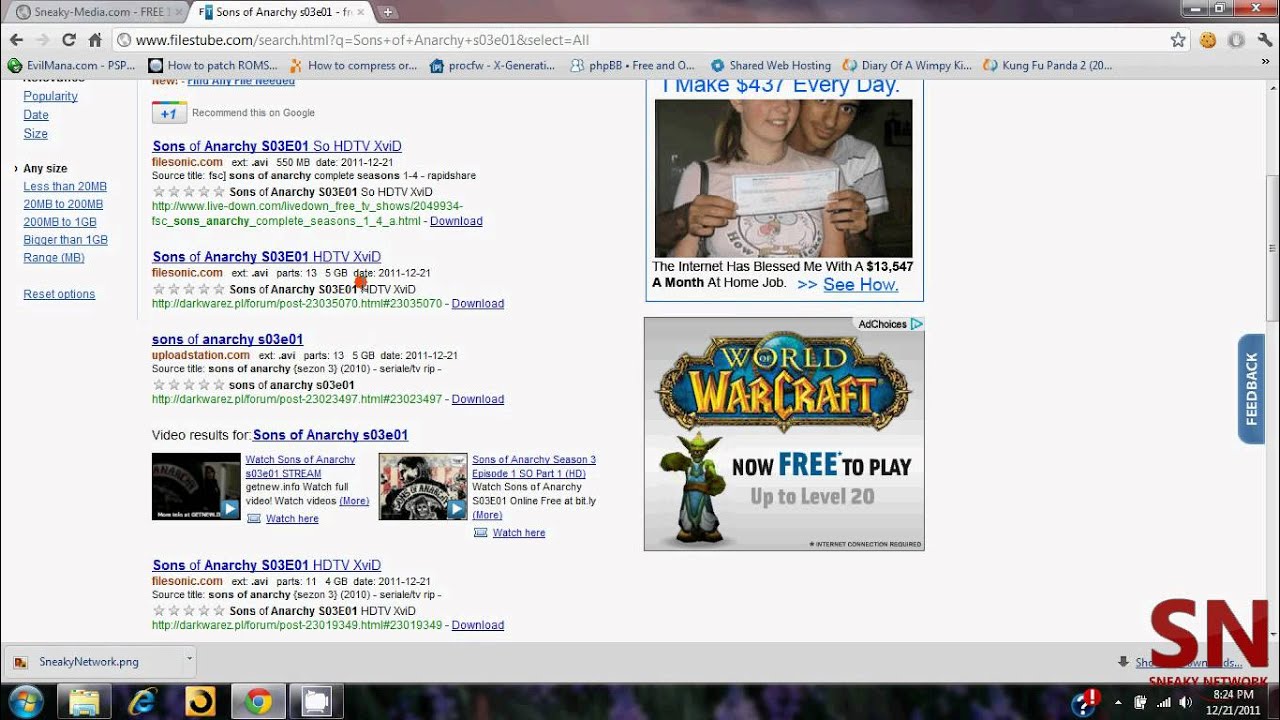Select the Sons of Anarchy s03e01 tab
The width and height of the screenshot is (1280, 720).
pyautogui.click(x=281, y=12)
